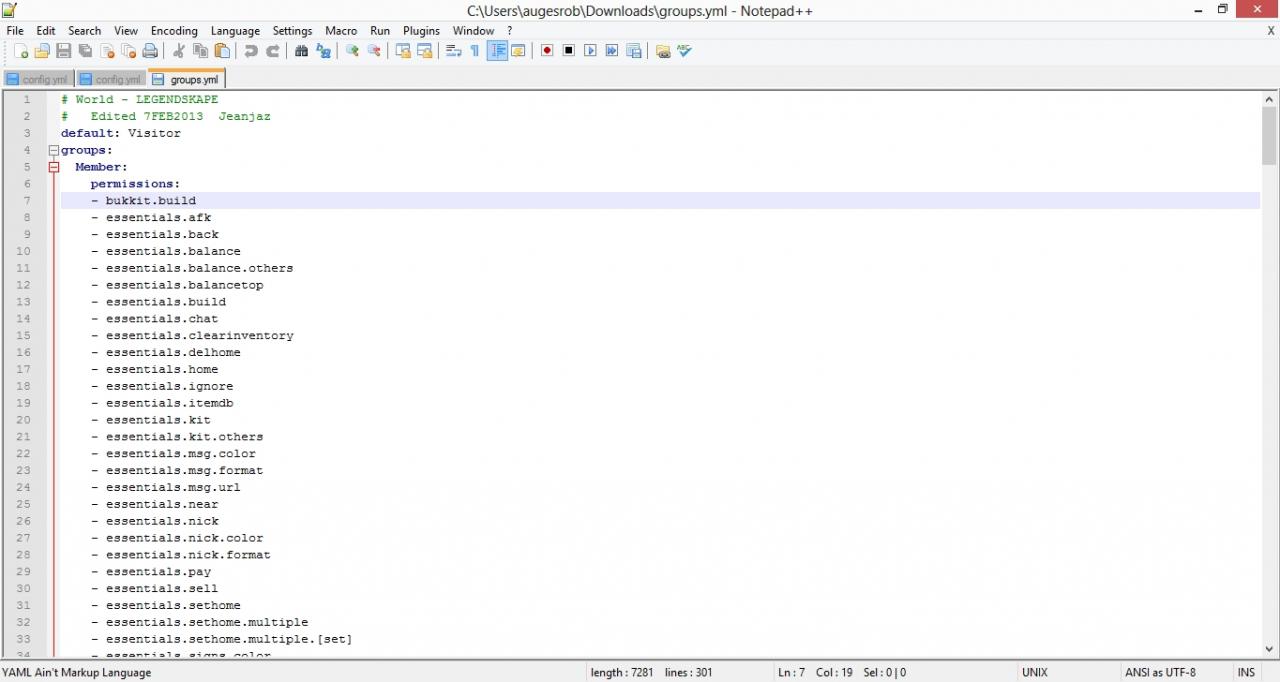
Task: Start macro recording with the red record icon
Action: (547, 51)
